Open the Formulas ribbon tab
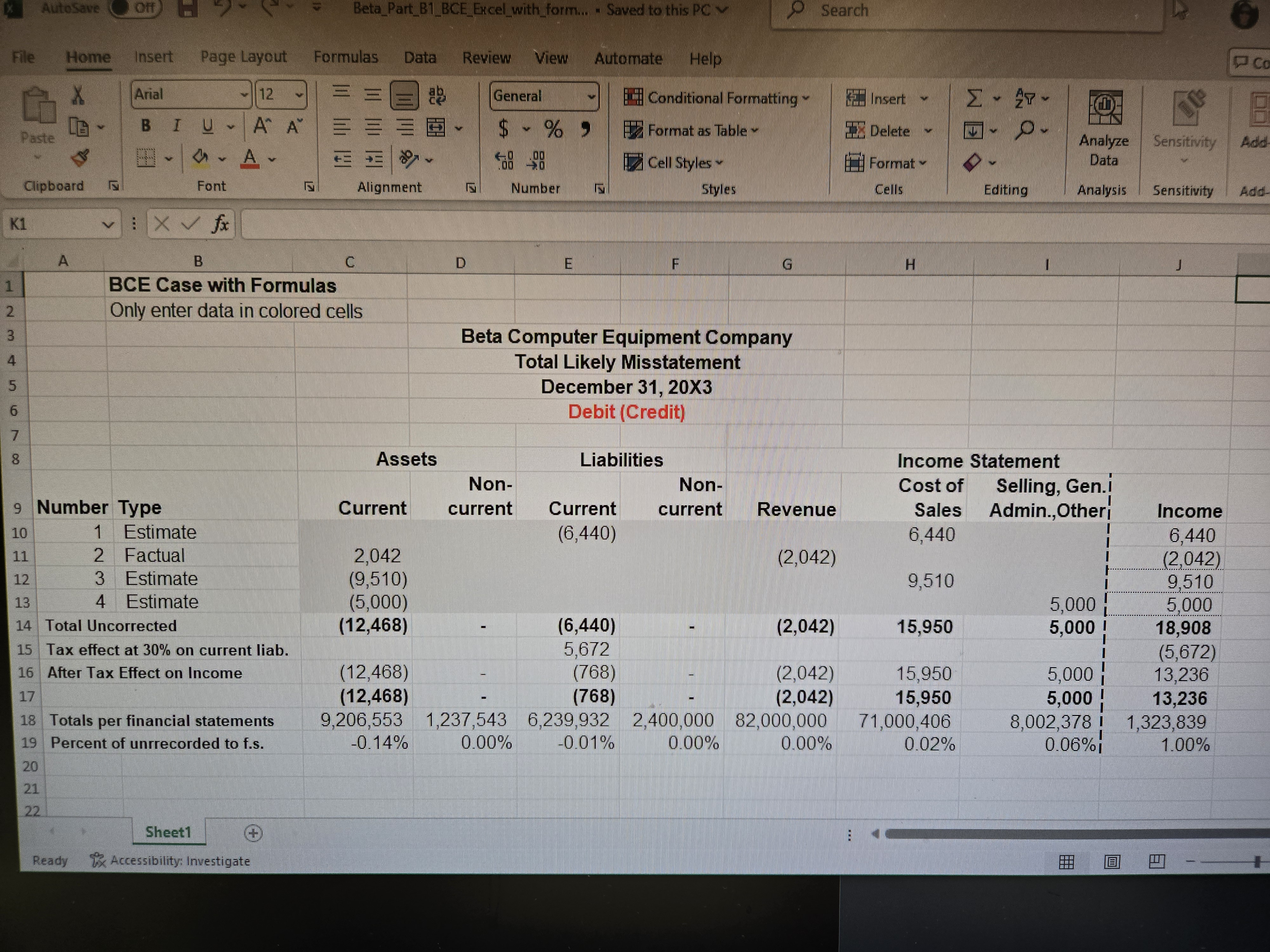The image size is (1270, 952). (x=345, y=57)
